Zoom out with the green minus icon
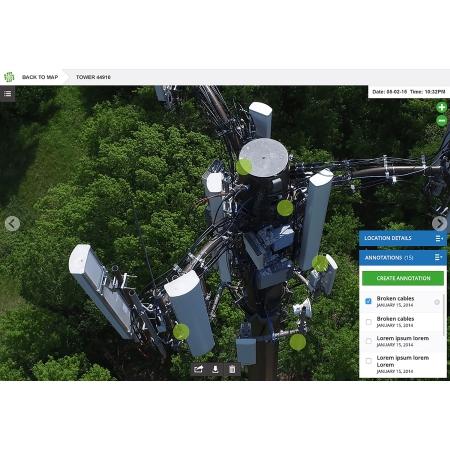Viewport: 450px width, 450px height. (x=442, y=120)
